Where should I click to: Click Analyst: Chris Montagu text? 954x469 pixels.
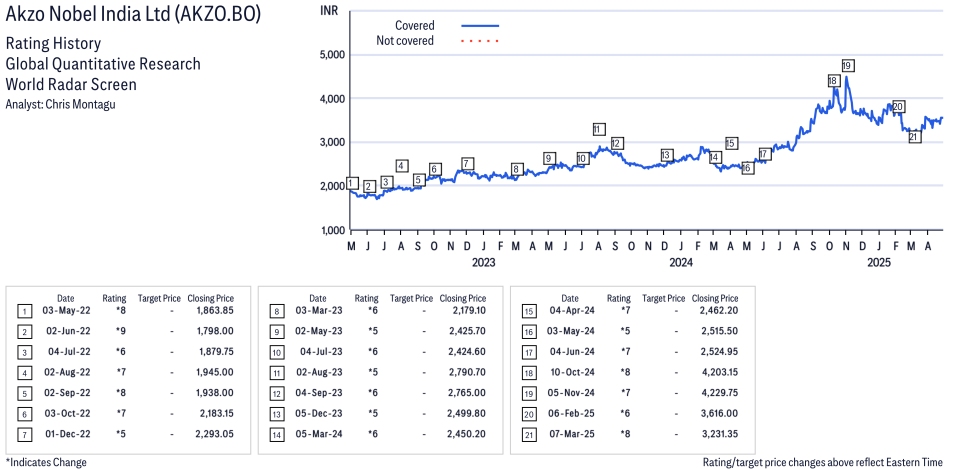coord(60,104)
